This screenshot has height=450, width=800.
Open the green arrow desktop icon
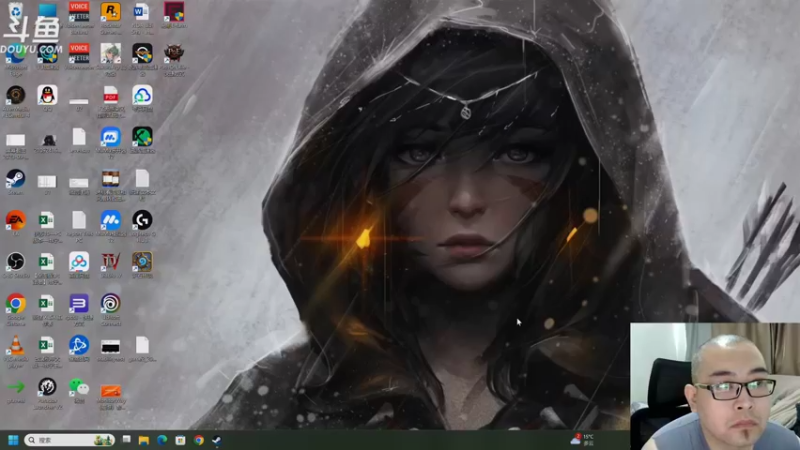point(15,387)
